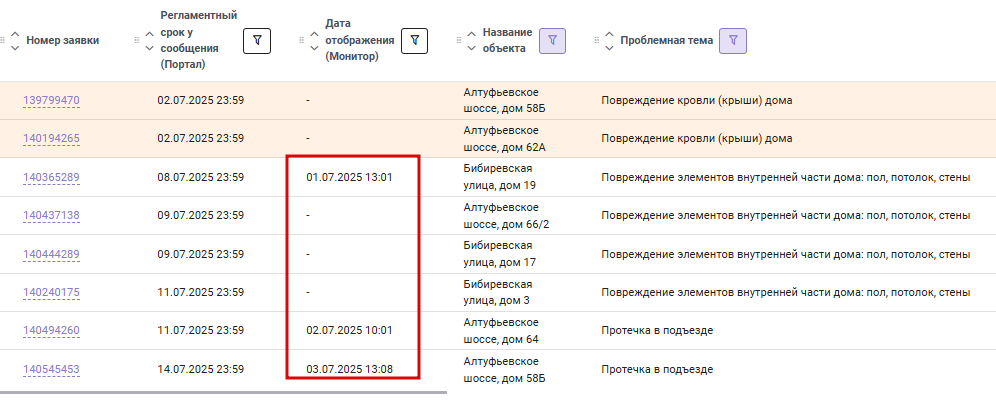Grab drag handle of Название объекта column

point(459,41)
